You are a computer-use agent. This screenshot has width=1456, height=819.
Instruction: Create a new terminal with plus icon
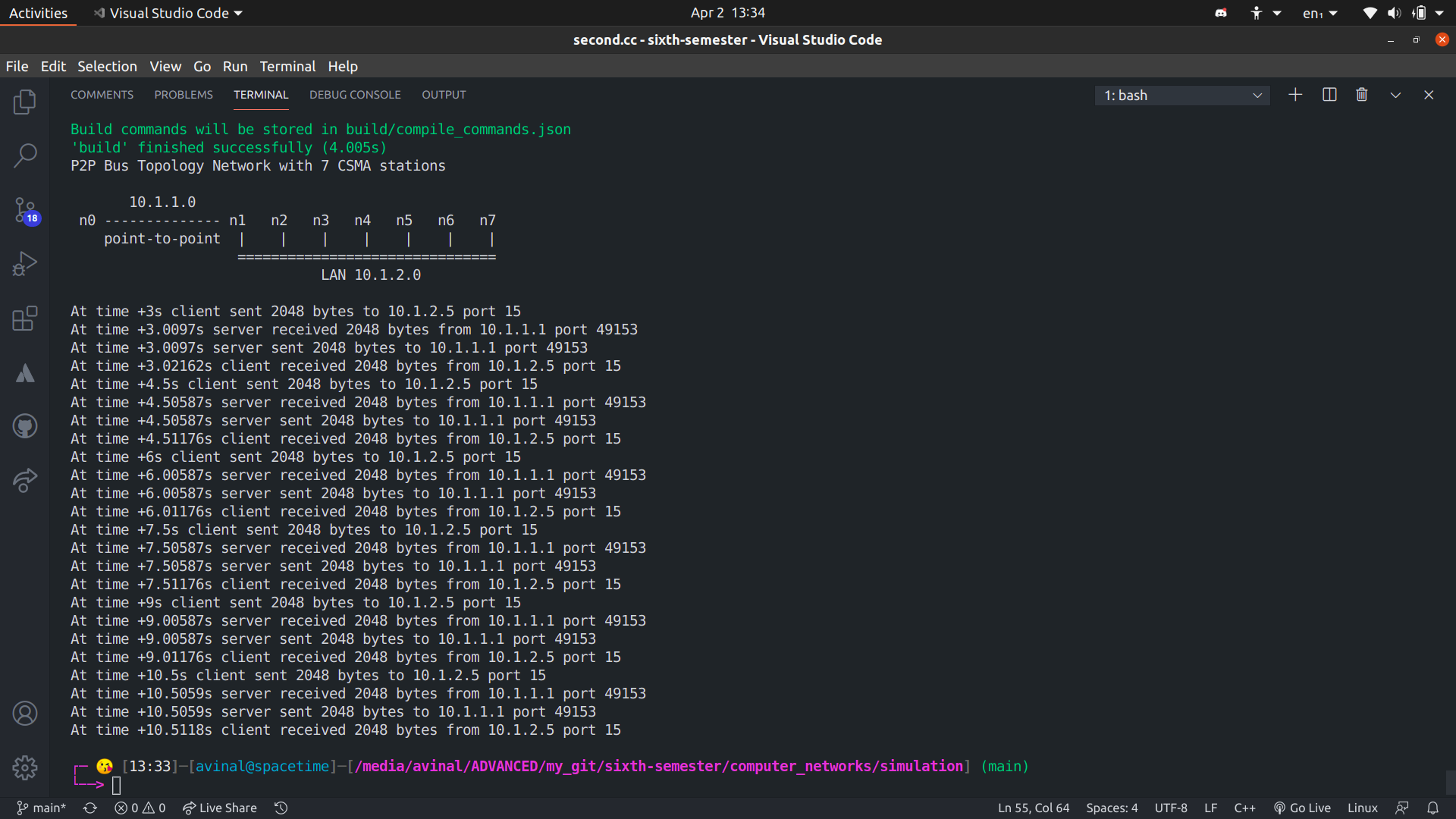[x=1295, y=95]
